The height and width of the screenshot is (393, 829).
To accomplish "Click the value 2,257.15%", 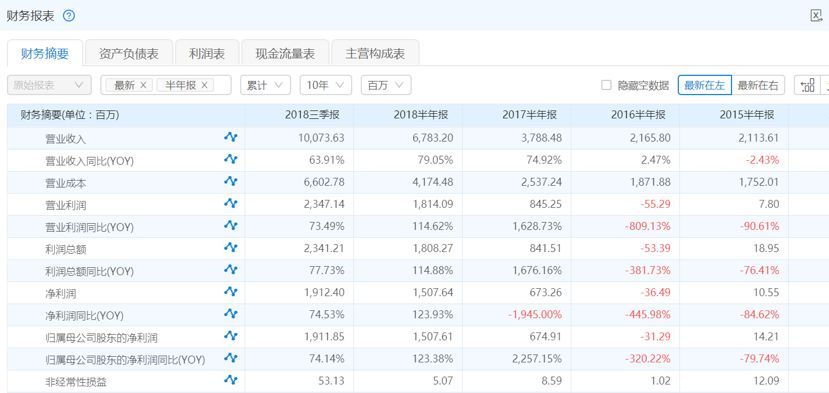I will pyautogui.click(x=537, y=359).
